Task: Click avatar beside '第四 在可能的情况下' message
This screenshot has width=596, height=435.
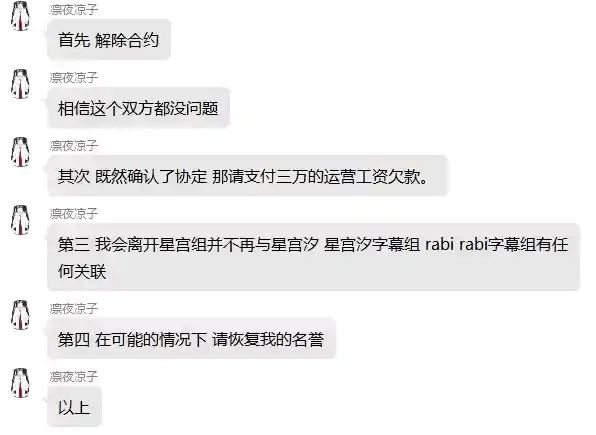Action: 20,315
